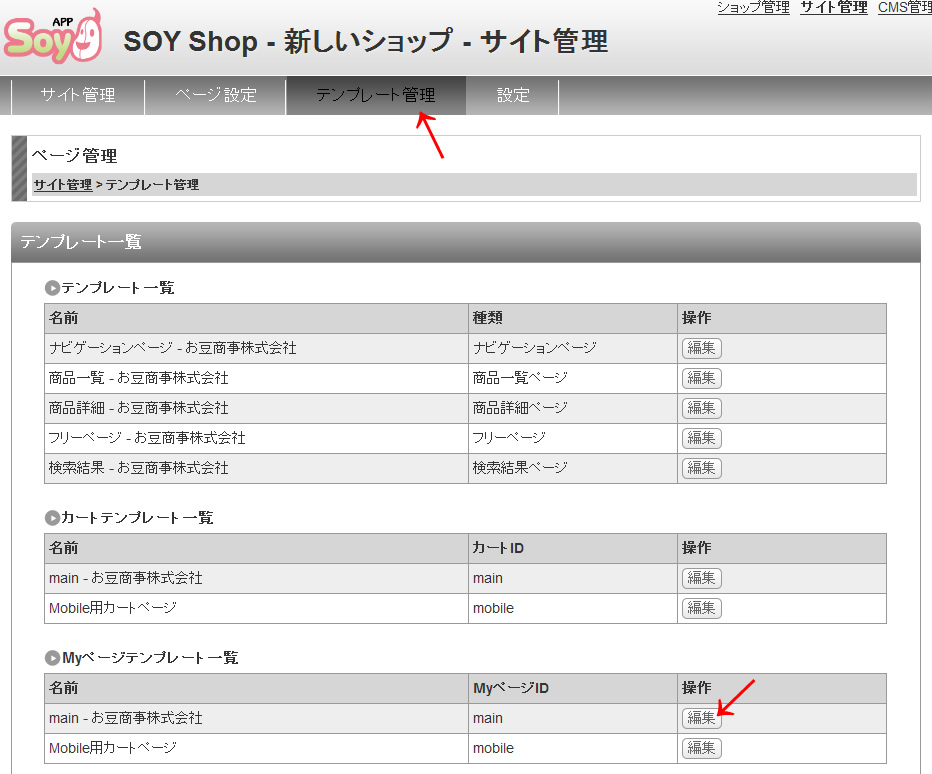
Task: Click the main MyページID cell
Action: click(573, 718)
